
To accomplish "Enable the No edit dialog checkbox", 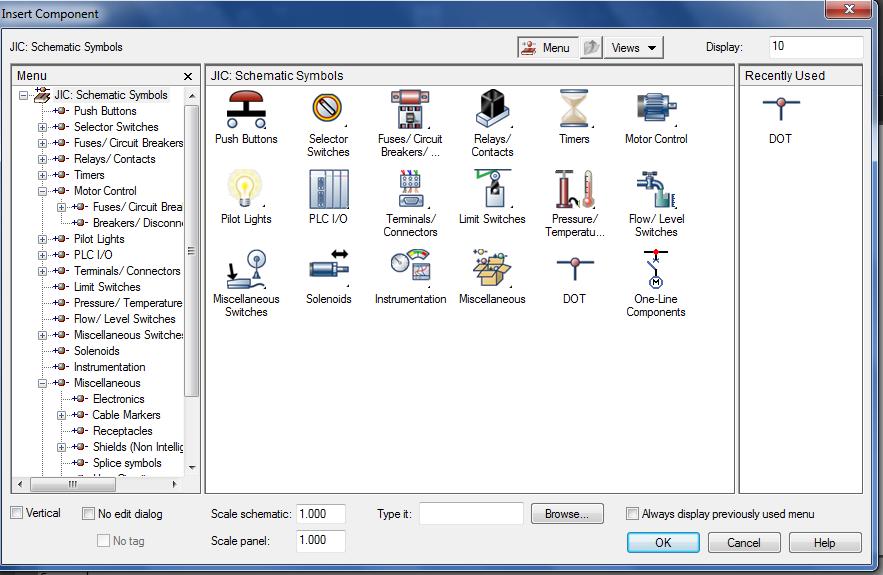I will pos(88,513).
